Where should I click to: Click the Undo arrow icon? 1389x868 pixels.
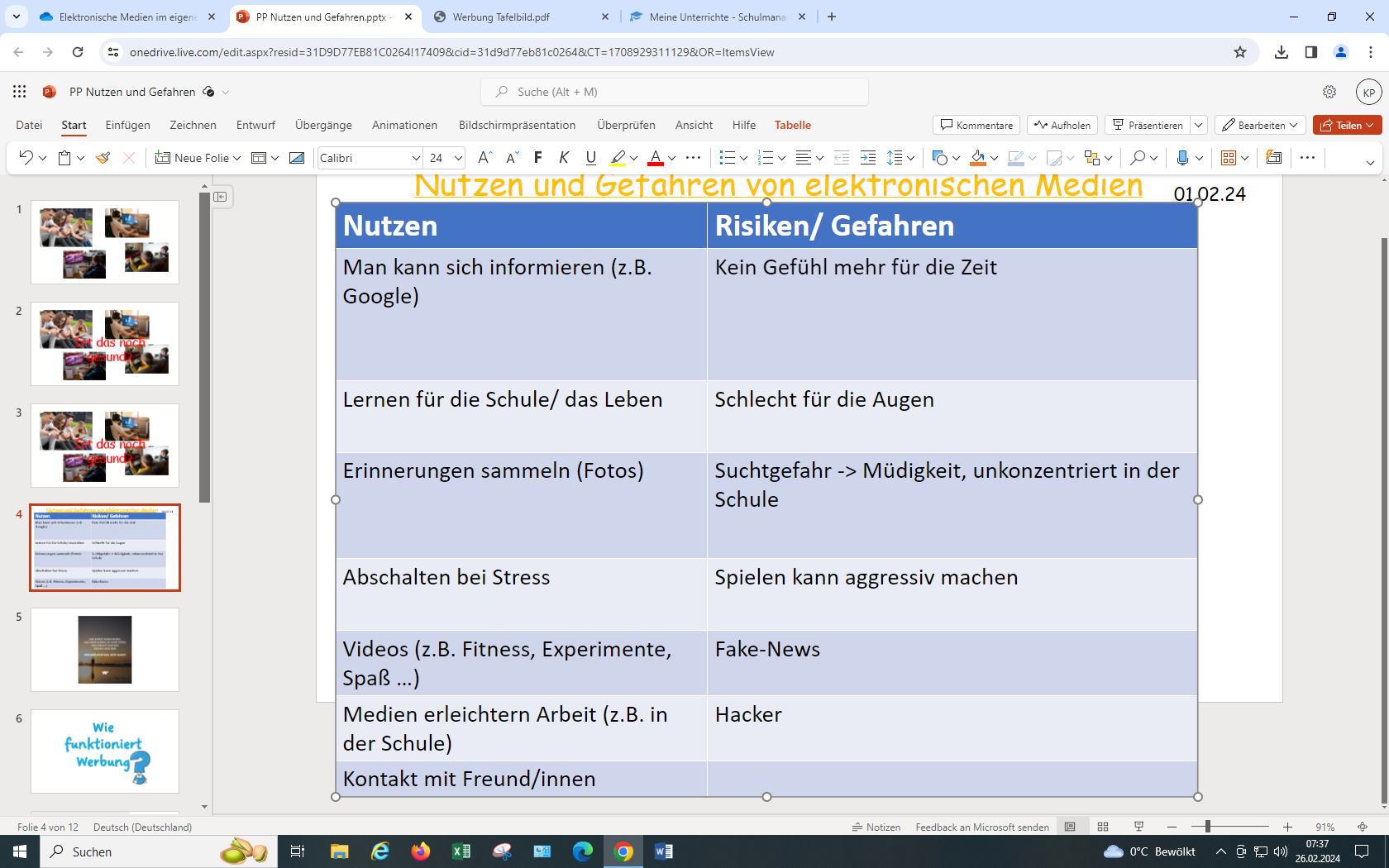coord(26,158)
